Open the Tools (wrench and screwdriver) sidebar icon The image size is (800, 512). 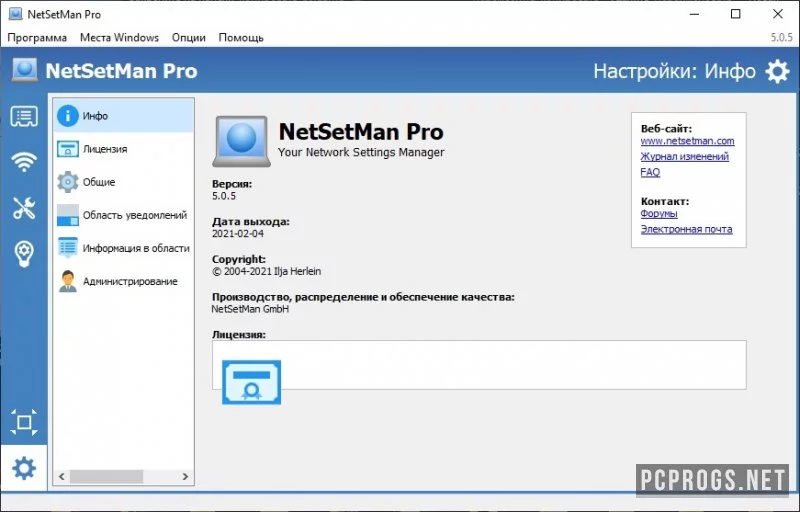tap(24, 208)
